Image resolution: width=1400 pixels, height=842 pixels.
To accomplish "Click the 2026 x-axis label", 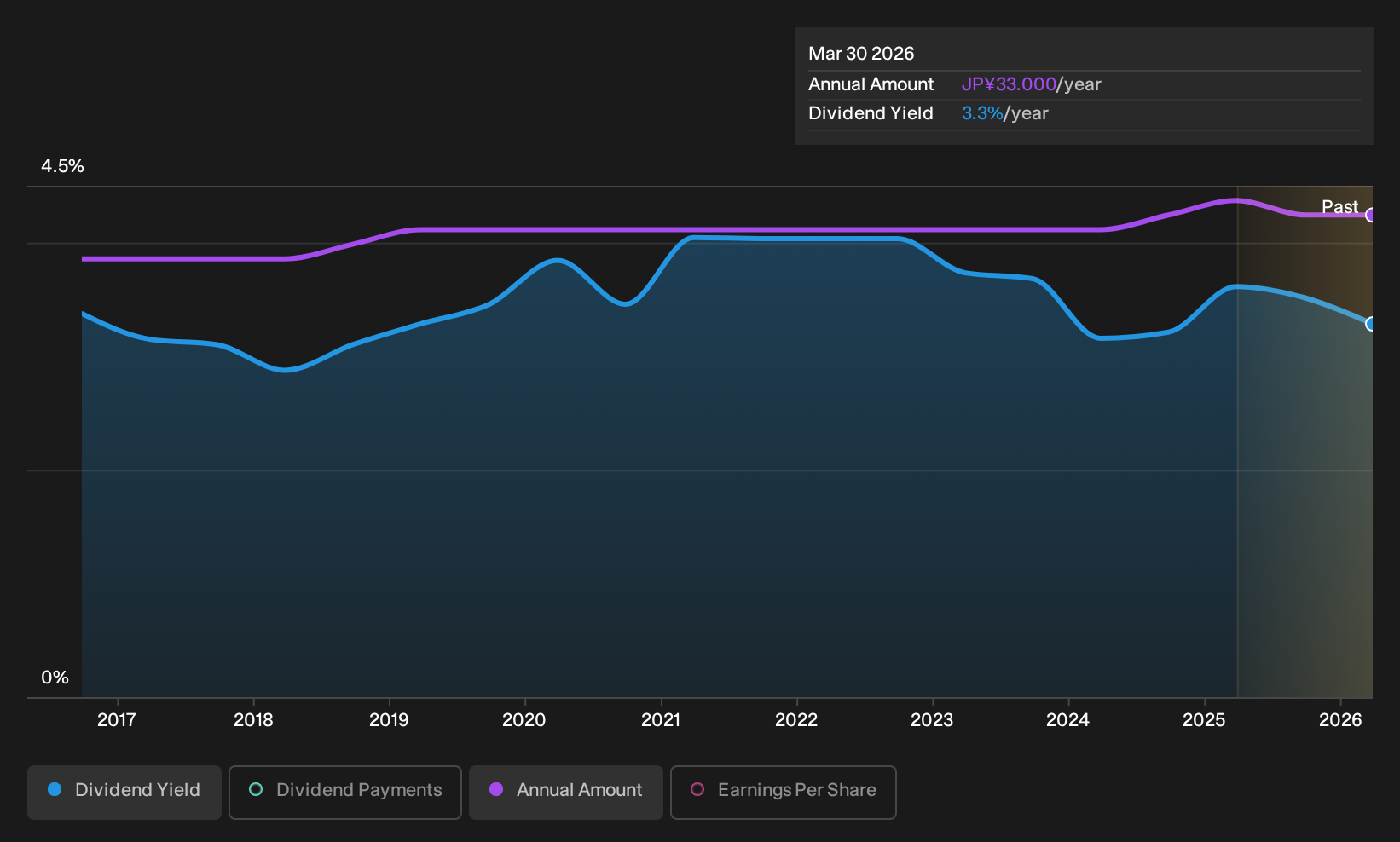I will (1340, 720).
